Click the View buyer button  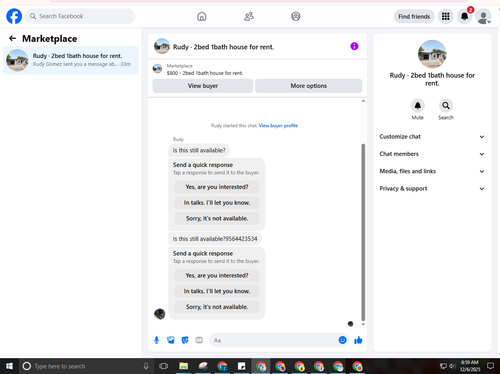click(x=203, y=86)
